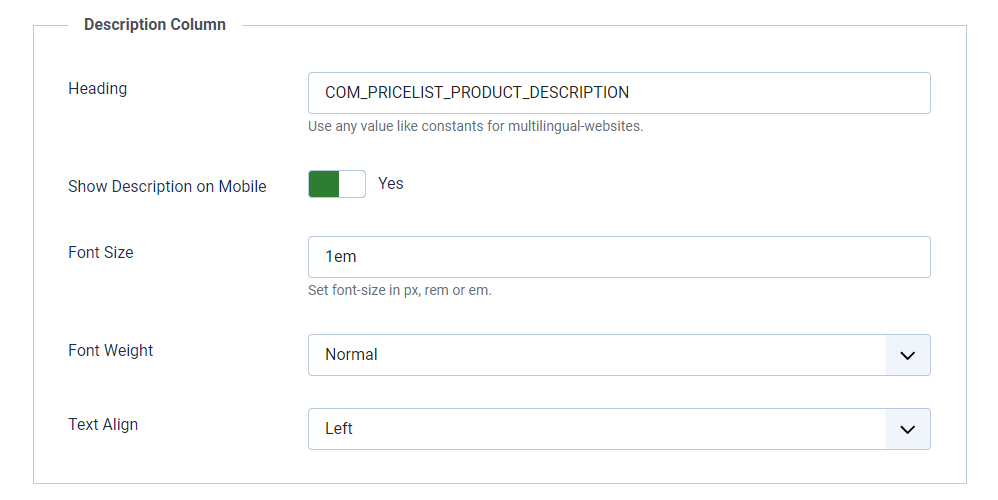Click the multilingual-websites hint under Heading
Viewport: 998px width, 500px height.
point(475,127)
